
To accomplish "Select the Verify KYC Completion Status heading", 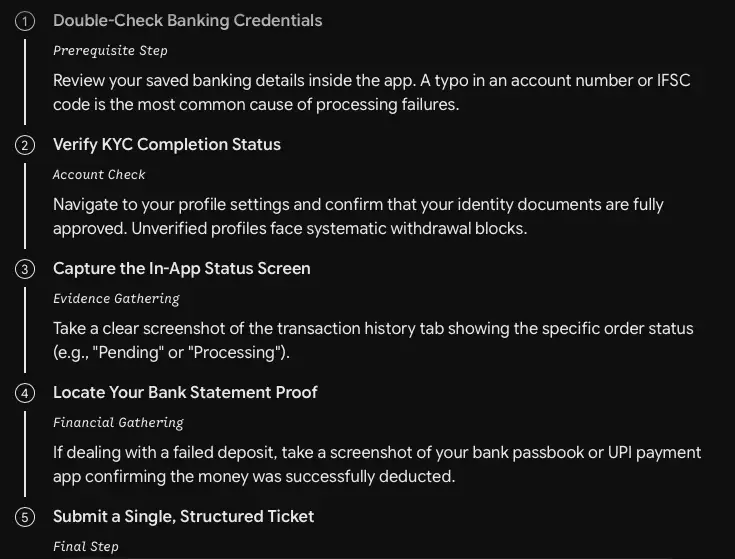I will point(167,144).
